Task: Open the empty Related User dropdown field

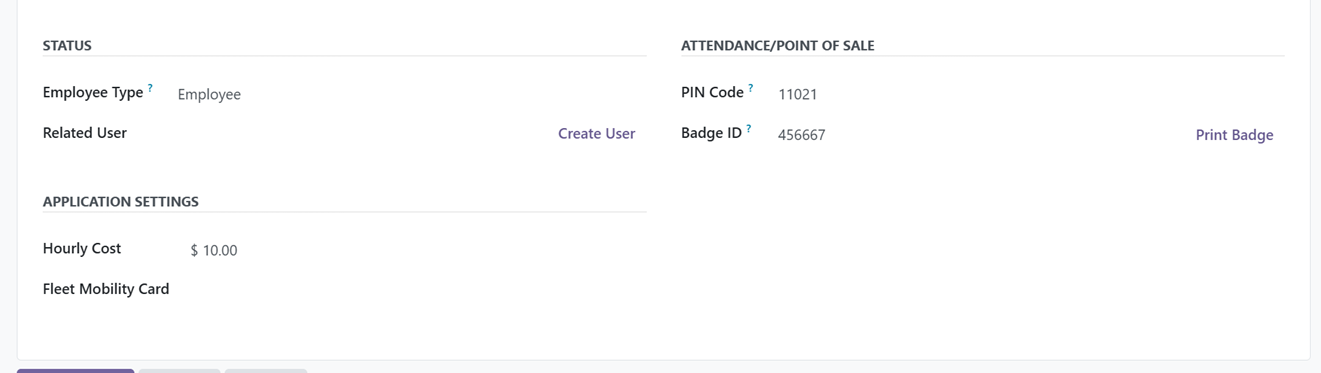Action: coord(361,134)
